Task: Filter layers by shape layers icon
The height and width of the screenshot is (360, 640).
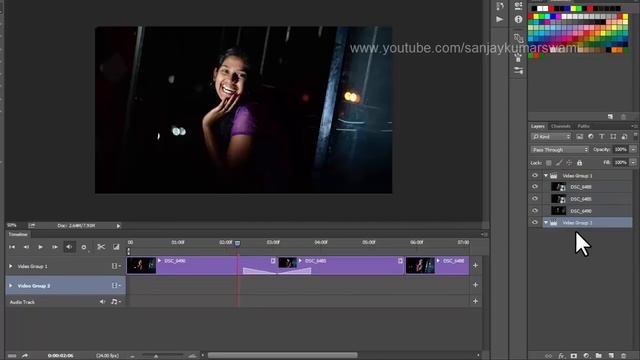Action: click(613, 137)
